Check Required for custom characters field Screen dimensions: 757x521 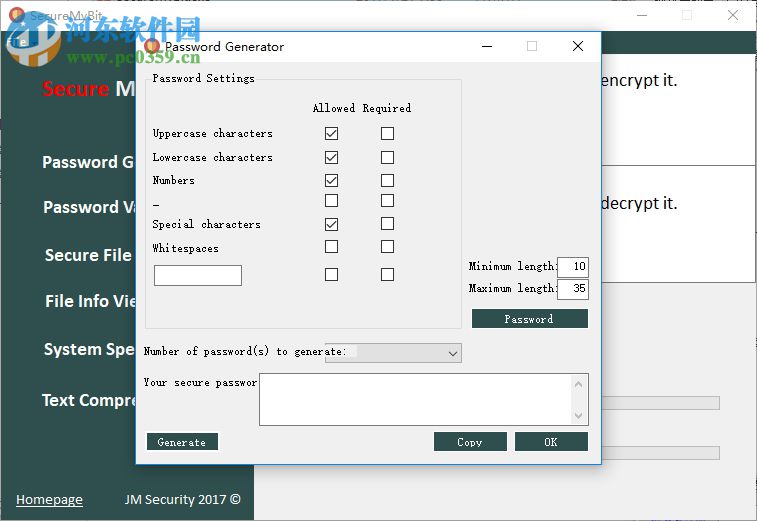[x=387, y=275]
